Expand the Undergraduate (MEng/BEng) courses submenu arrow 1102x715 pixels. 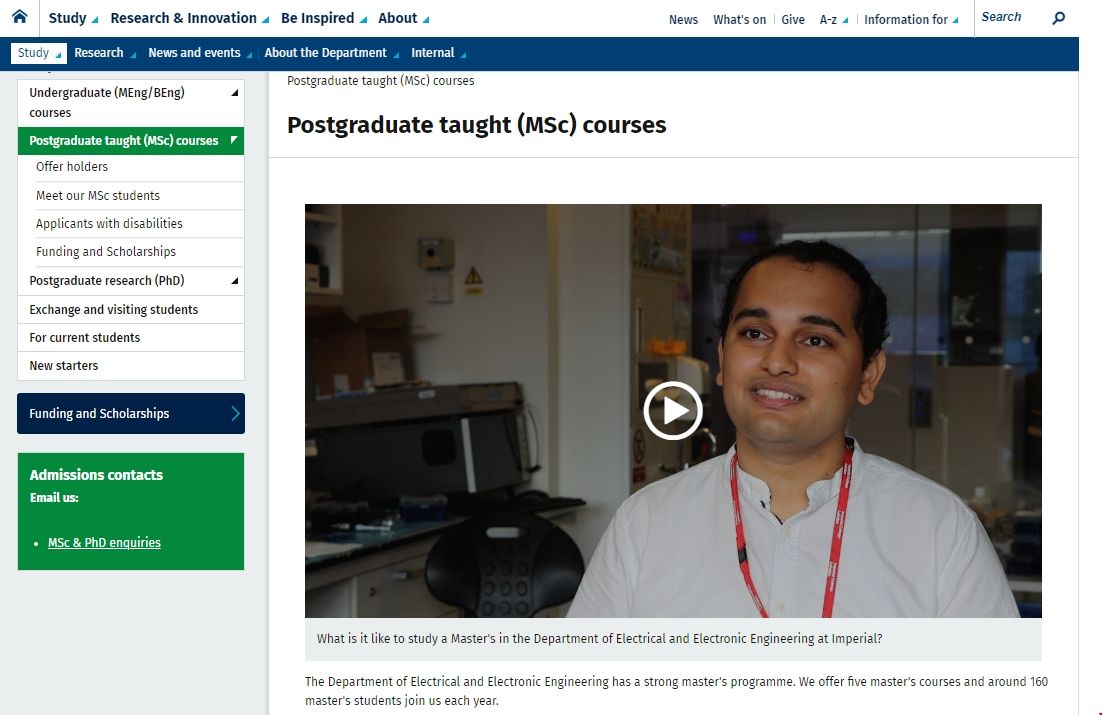click(235, 93)
